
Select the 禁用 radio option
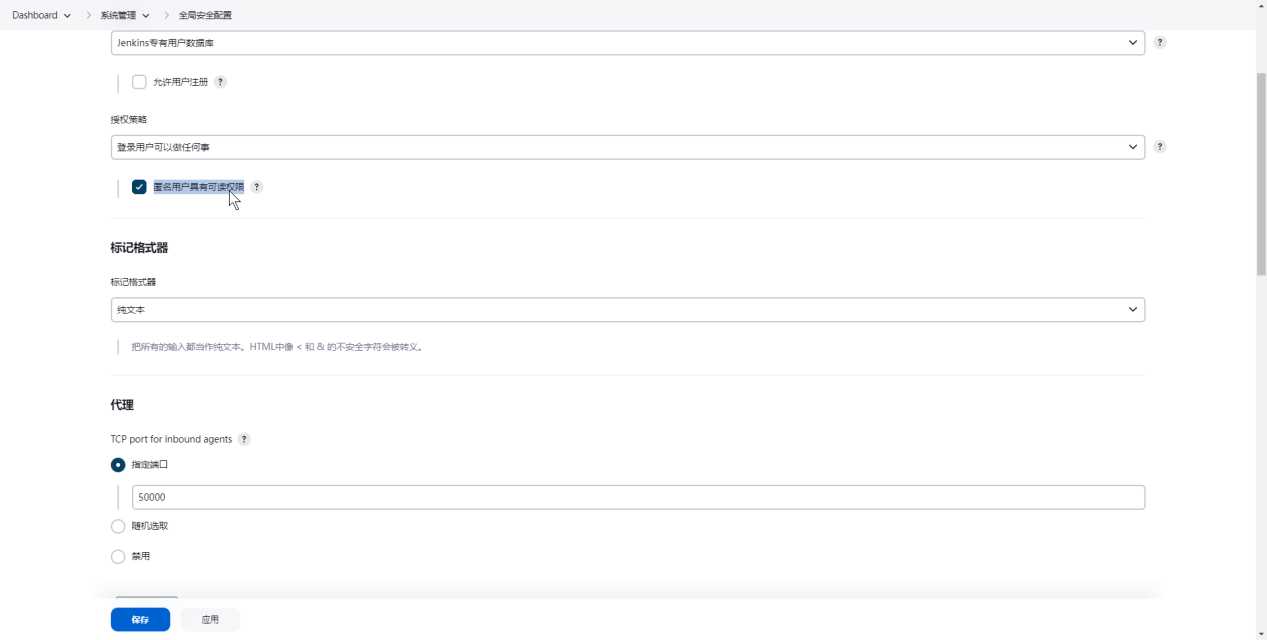[x=118, y=556]
